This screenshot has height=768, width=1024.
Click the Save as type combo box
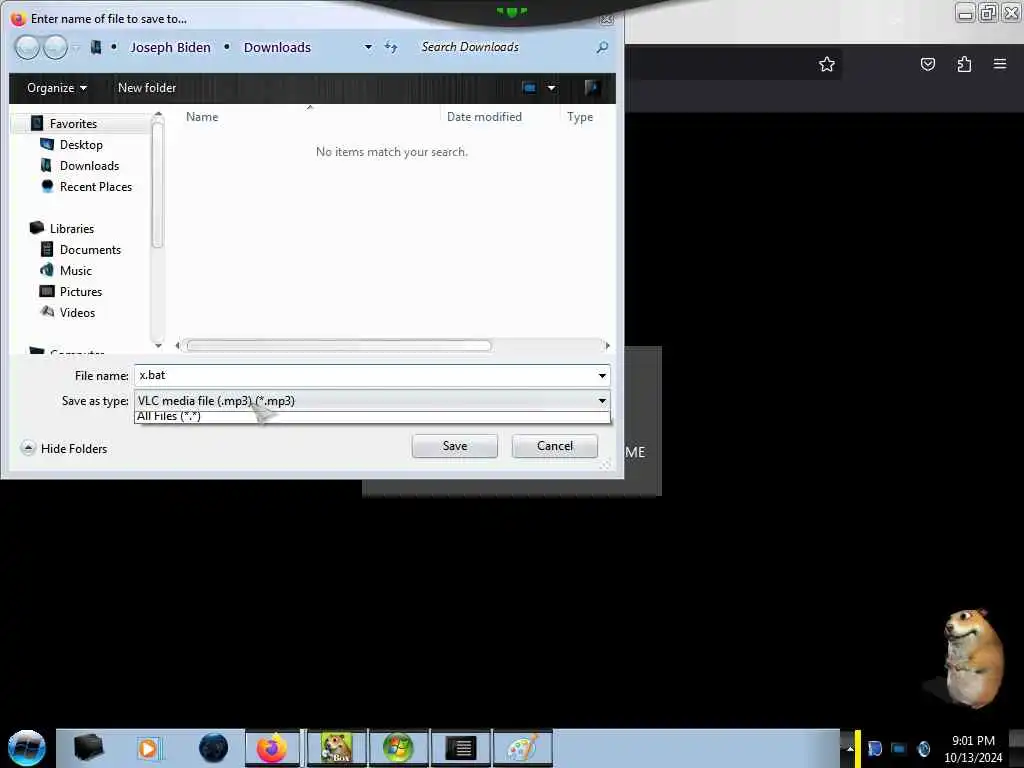click(372, 400)
